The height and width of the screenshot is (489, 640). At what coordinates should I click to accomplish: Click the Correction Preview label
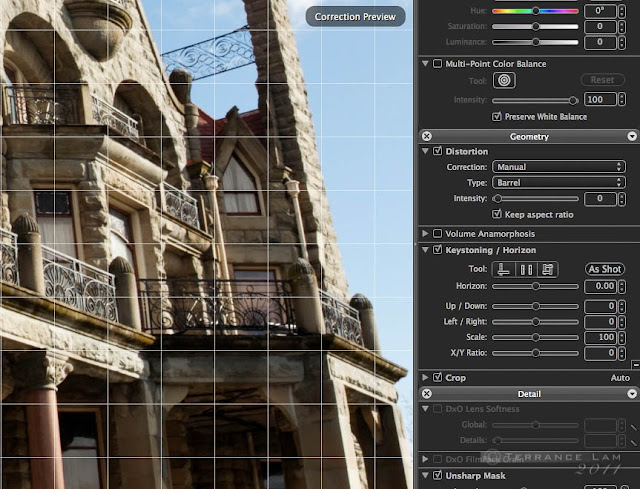(x=355, y=16)
